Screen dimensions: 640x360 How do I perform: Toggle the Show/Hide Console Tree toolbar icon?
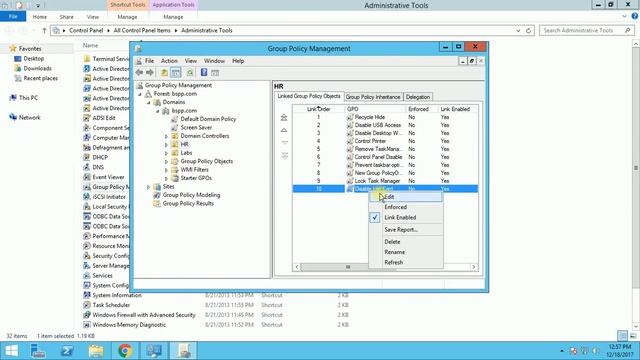point(176,73)
